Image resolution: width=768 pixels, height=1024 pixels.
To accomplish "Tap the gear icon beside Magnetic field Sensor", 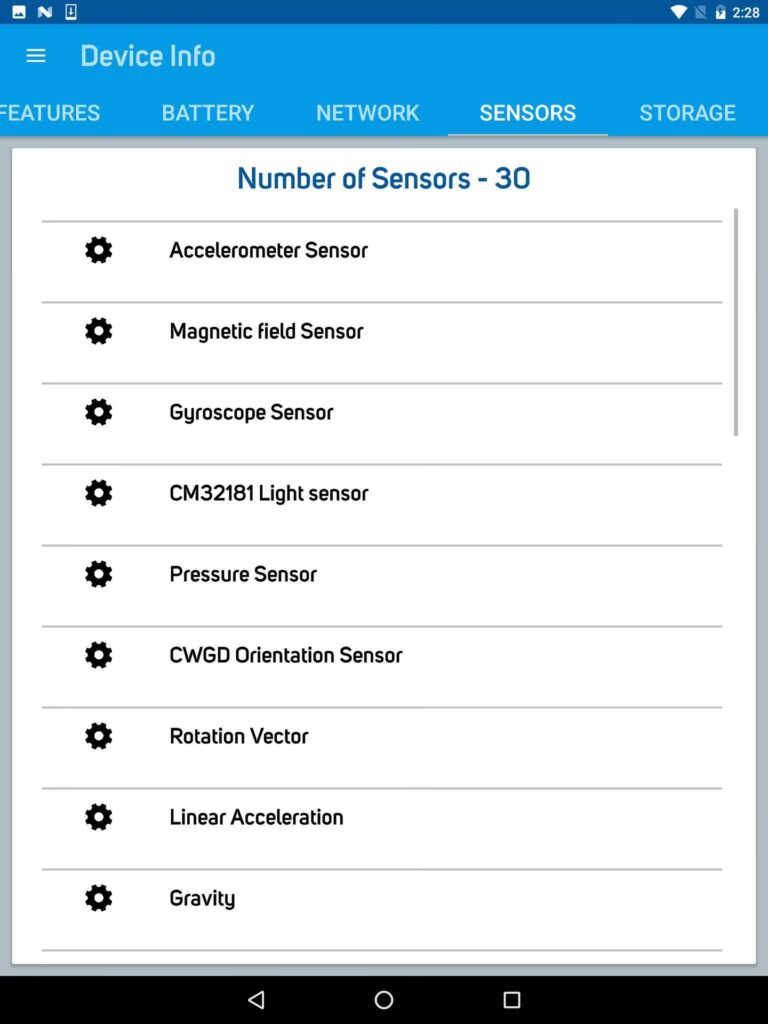I will tap(98, 331).
